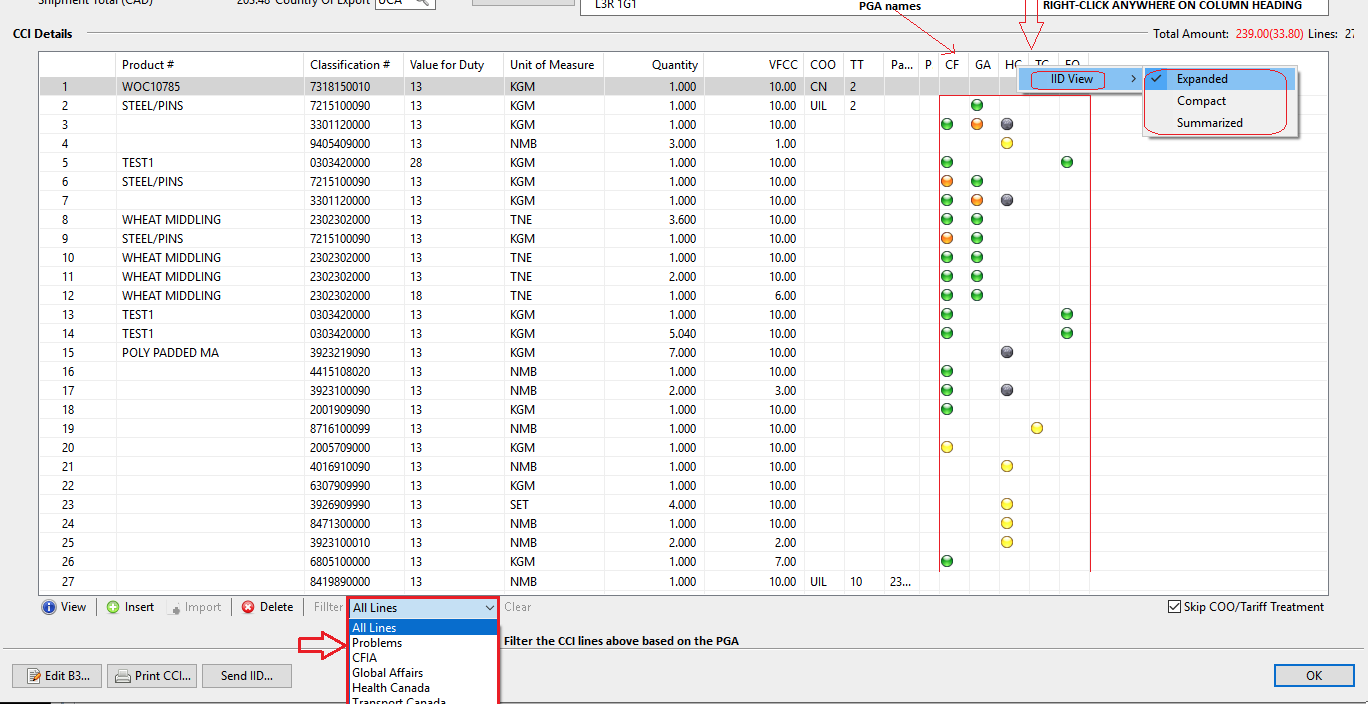Viewport: 1372px width, 704px height.
Task: Click the Send IID... button
Action: pos(247,676)
